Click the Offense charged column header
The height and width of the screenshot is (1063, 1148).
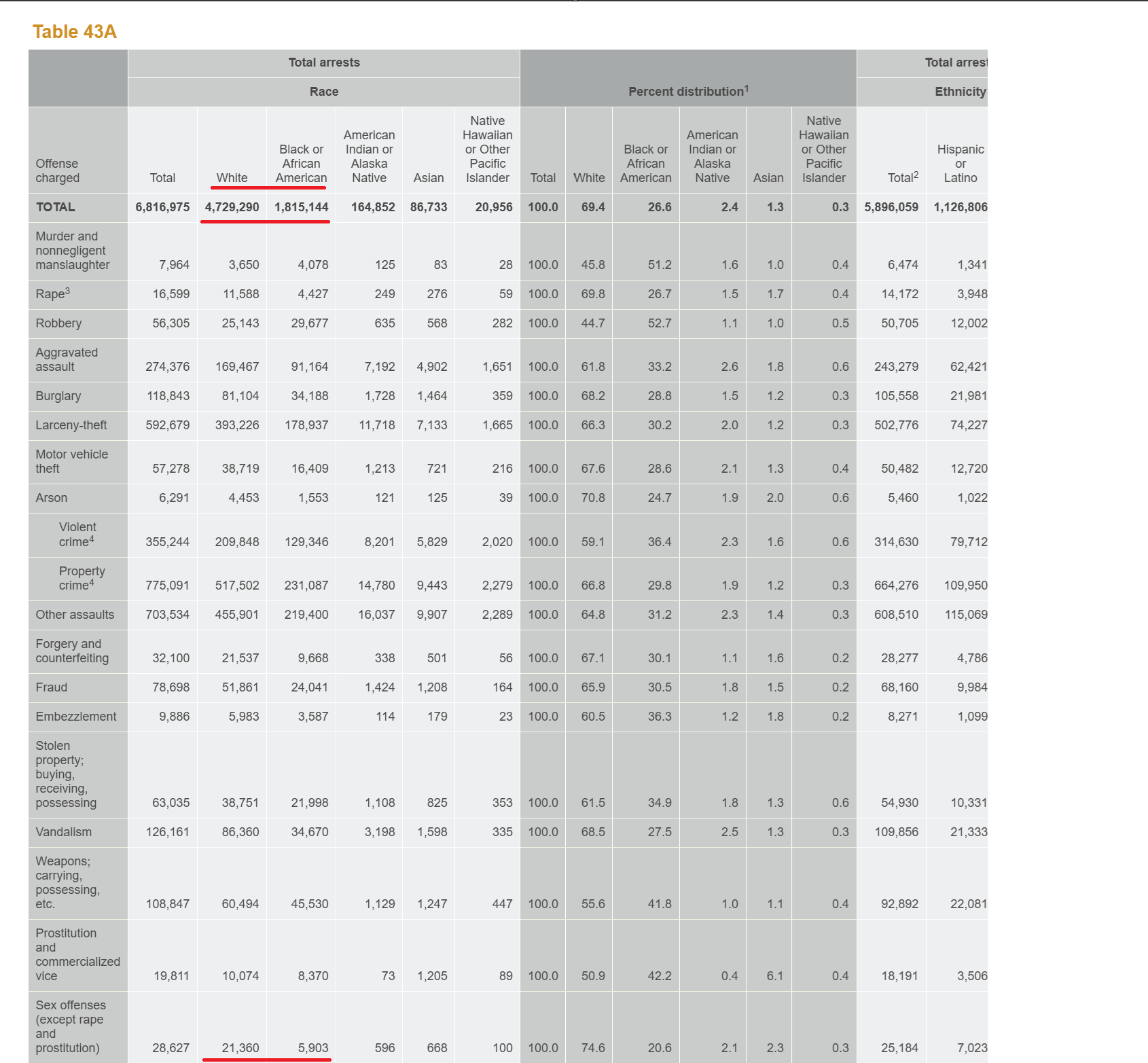(57, 170)
